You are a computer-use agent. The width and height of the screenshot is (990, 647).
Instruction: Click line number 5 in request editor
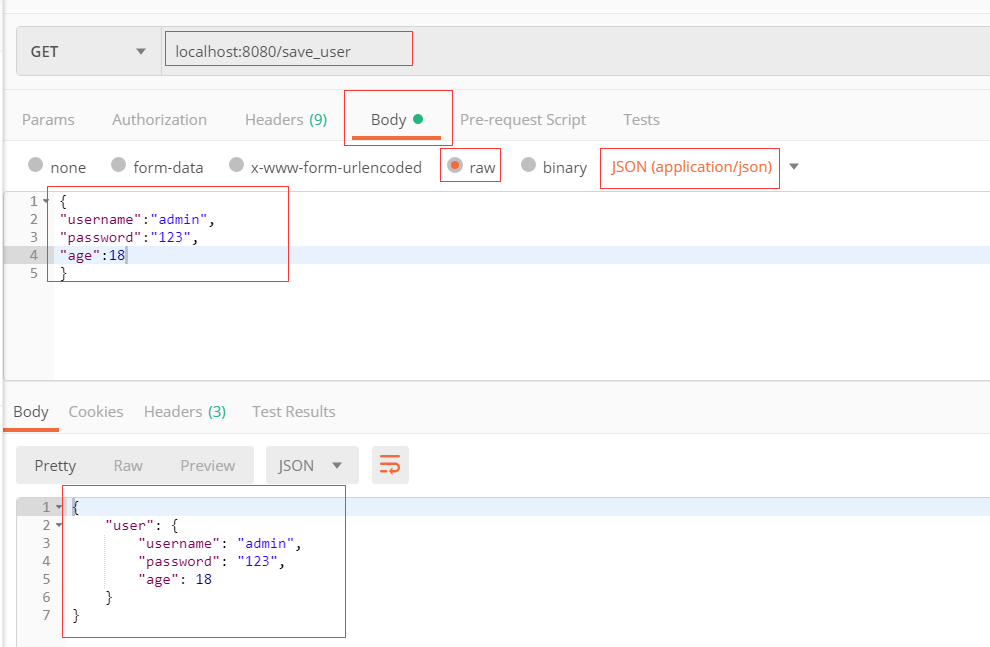click(x=33, y=273)
